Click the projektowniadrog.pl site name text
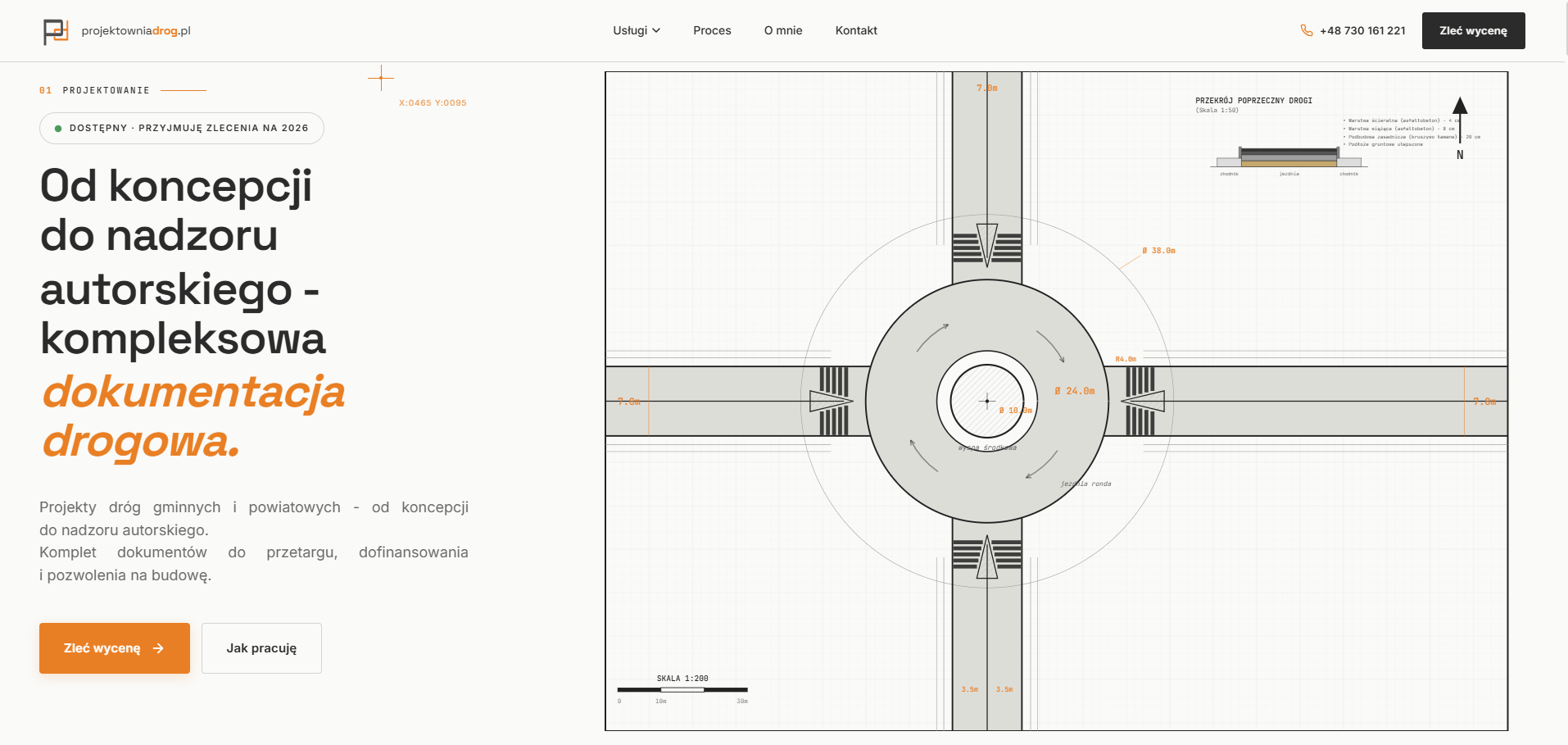This screenshot has height=745, width=1568. [136, 30]
